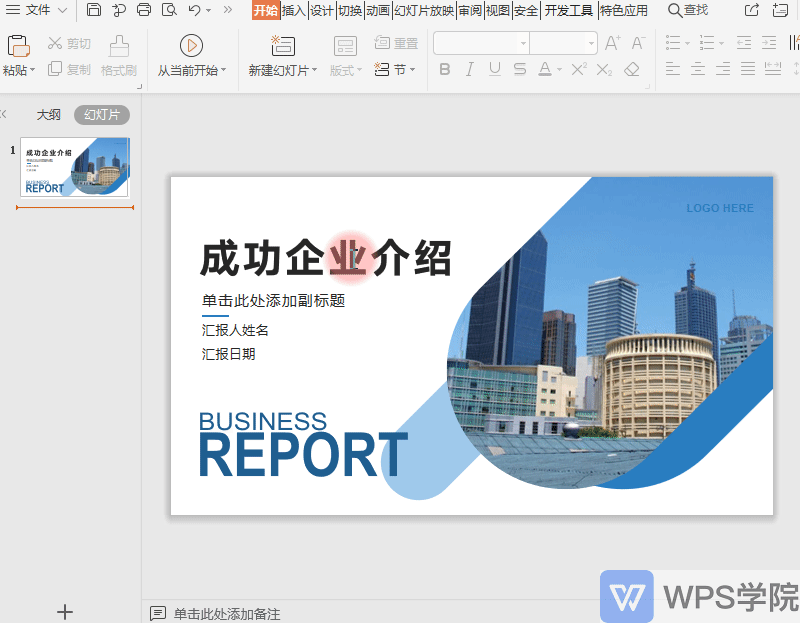This screenshot has height=623, width=800.
Task: Align text right
Action: point(723,69)
